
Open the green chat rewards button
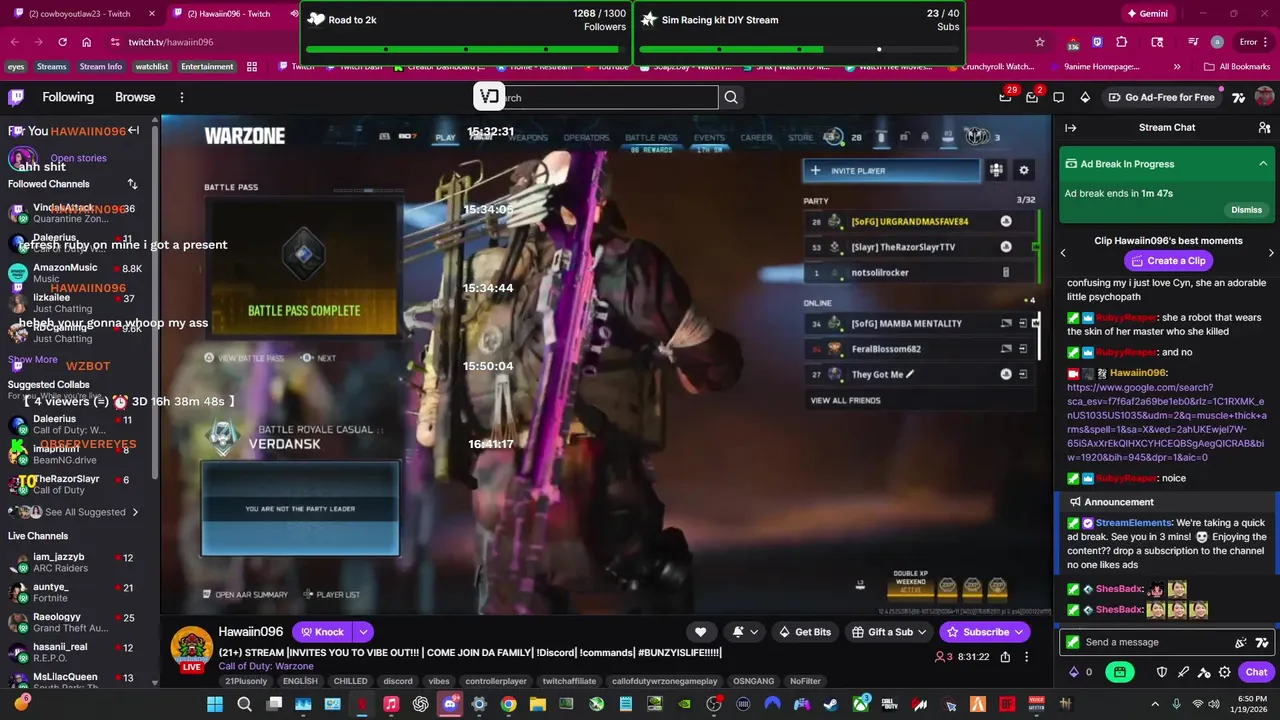1120,672
